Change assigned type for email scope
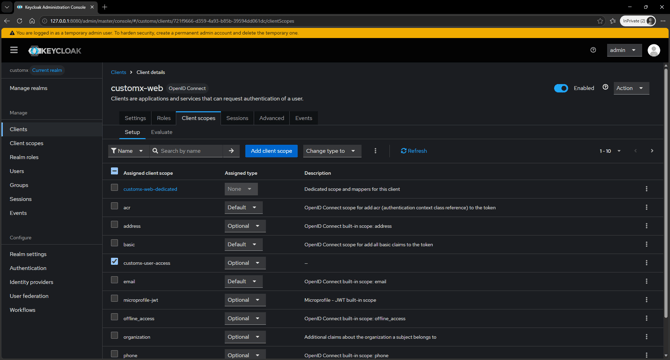 (243, 281)
